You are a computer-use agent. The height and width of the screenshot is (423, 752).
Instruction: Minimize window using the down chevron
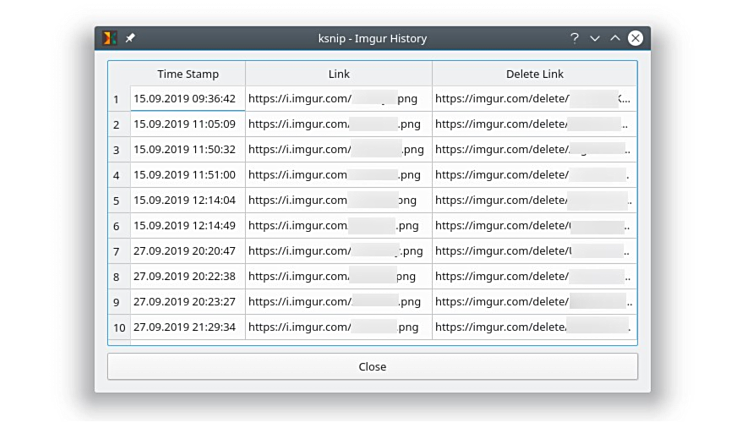click(595, 38)
